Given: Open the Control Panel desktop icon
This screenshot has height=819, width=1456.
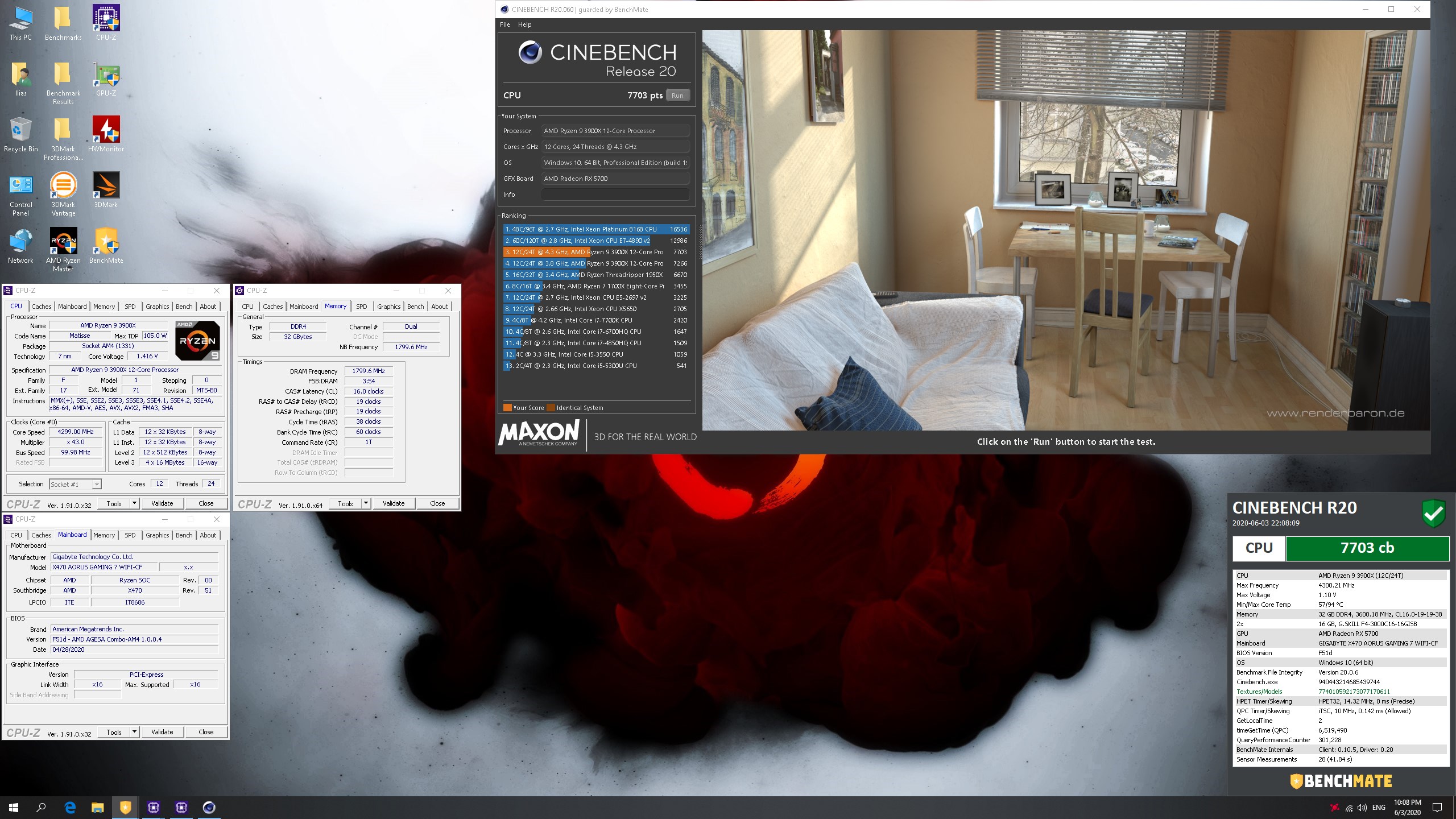Looking at the screenshot, I should click(20, 194).
